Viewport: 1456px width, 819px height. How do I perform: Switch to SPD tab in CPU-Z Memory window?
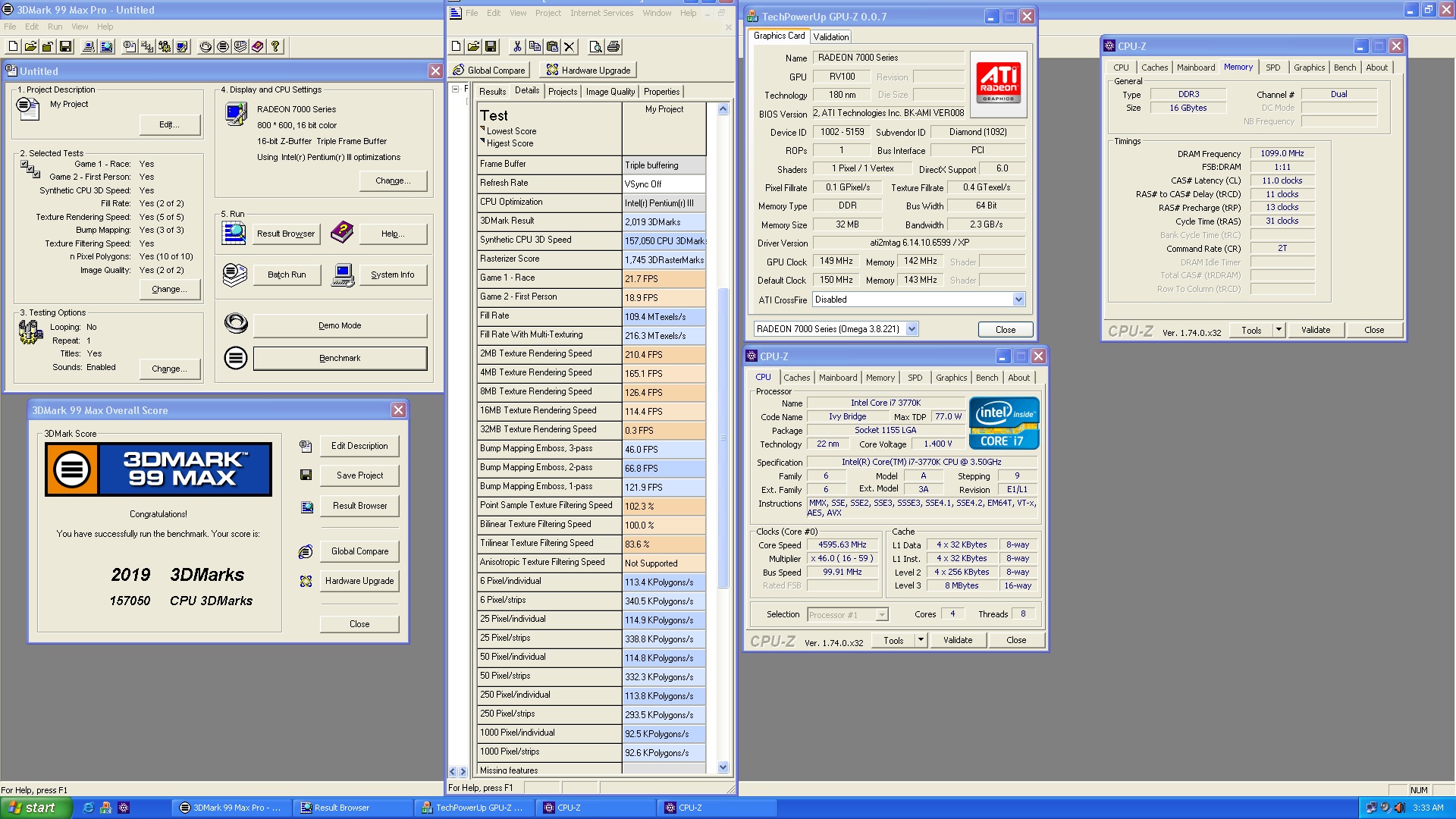[x=1273, y=67]
